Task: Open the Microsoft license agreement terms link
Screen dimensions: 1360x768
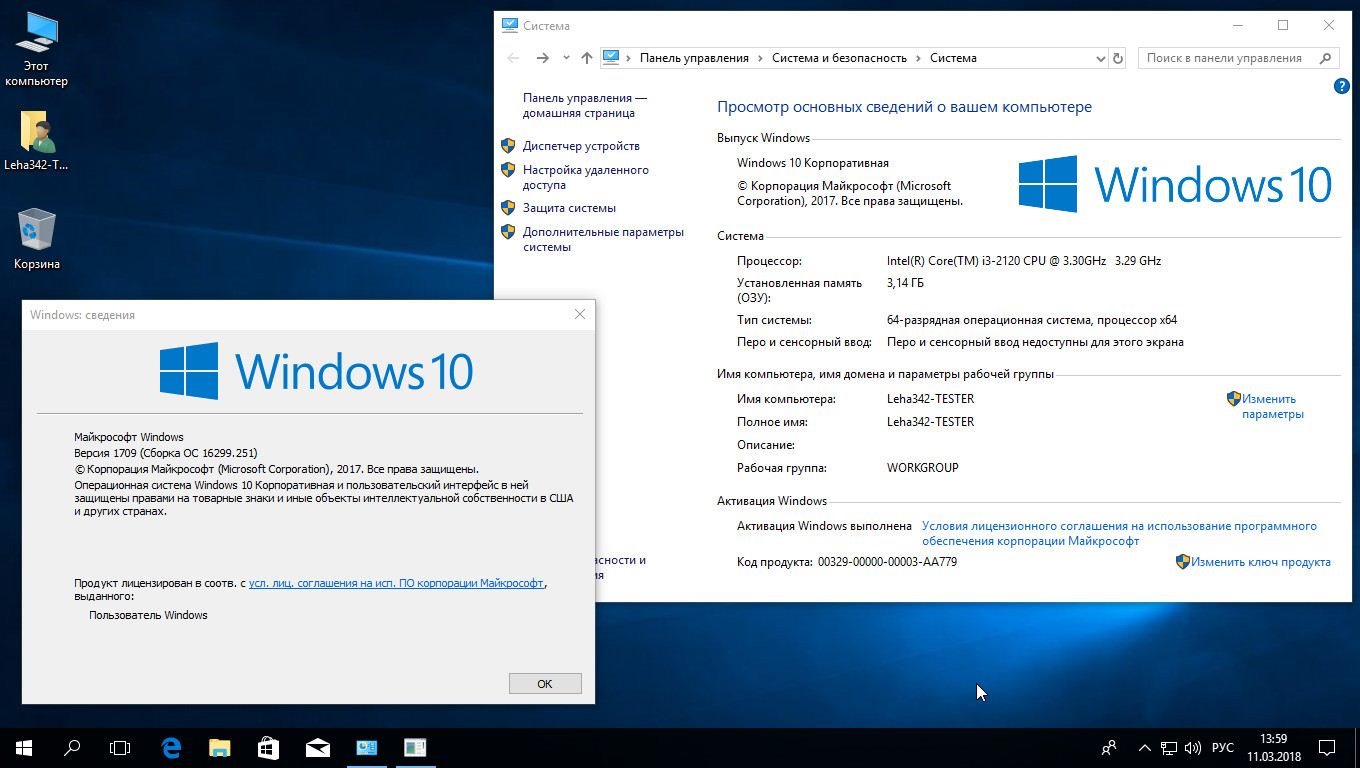Action: tap(1119, 533)
